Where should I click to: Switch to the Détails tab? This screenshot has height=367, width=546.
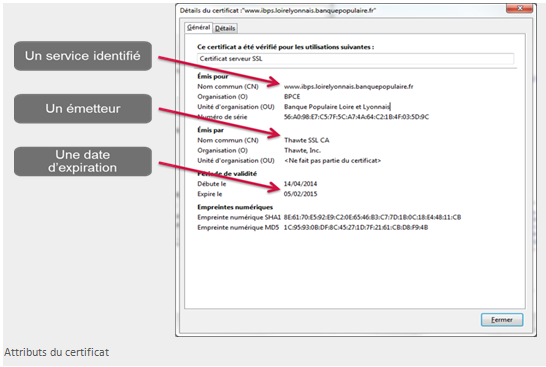[225, 28]
